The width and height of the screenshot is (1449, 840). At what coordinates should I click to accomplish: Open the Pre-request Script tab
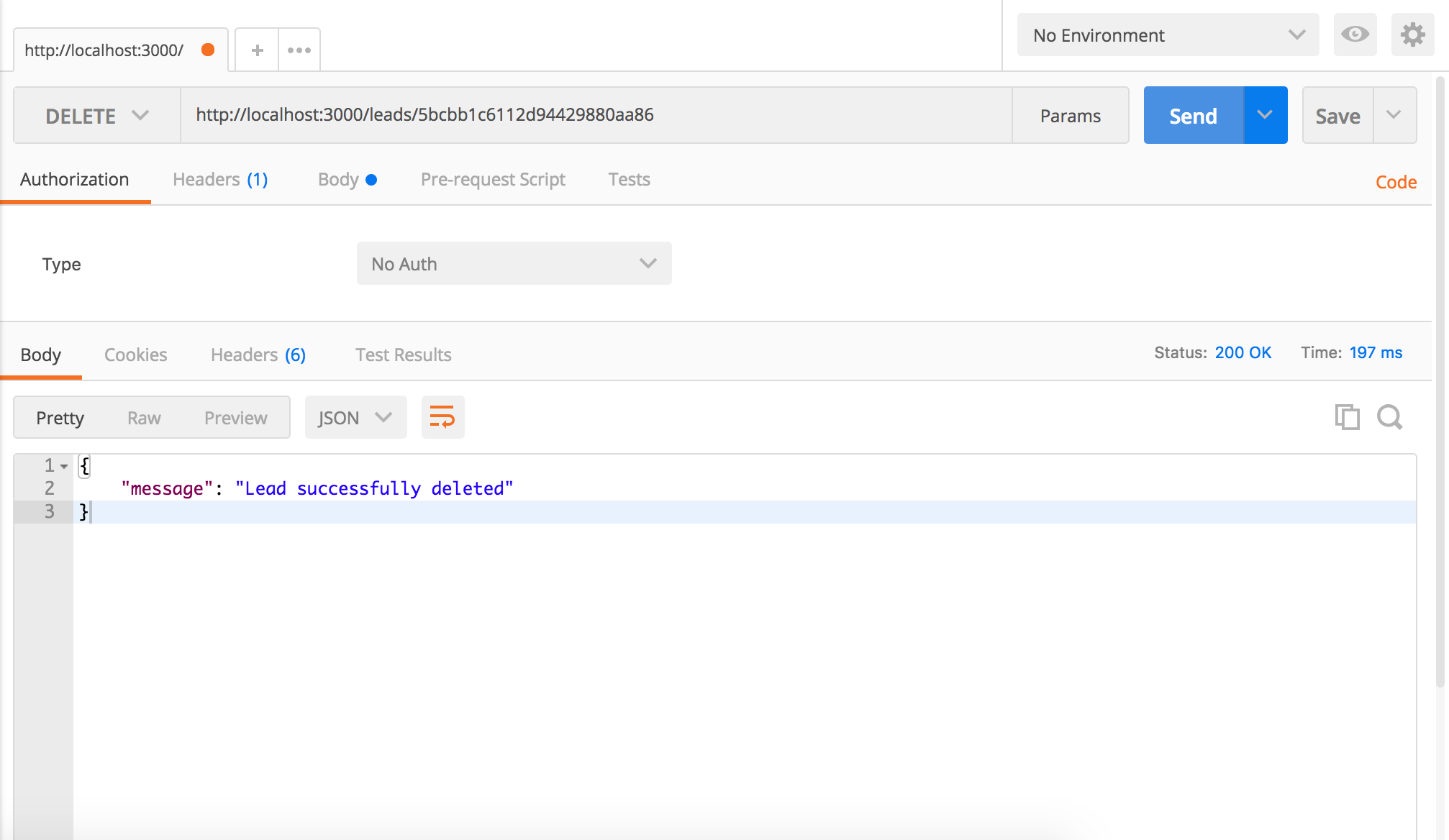493,180
